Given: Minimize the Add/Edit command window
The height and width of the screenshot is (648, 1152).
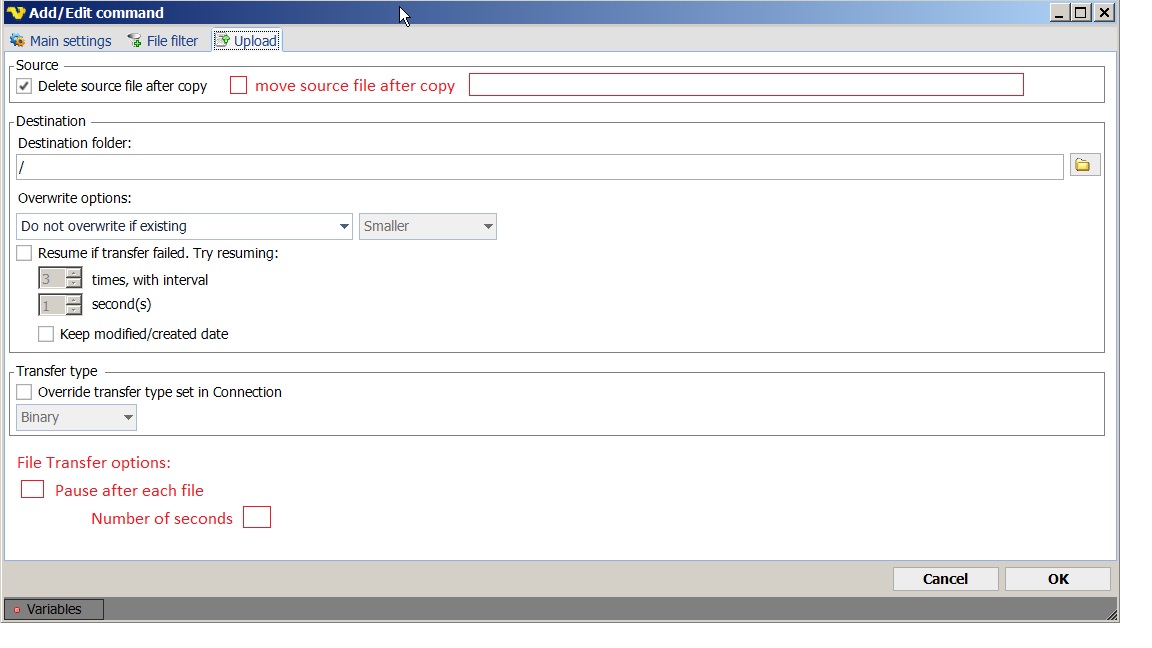Looking at the screenshot, I should click(x=1059, y=12).
